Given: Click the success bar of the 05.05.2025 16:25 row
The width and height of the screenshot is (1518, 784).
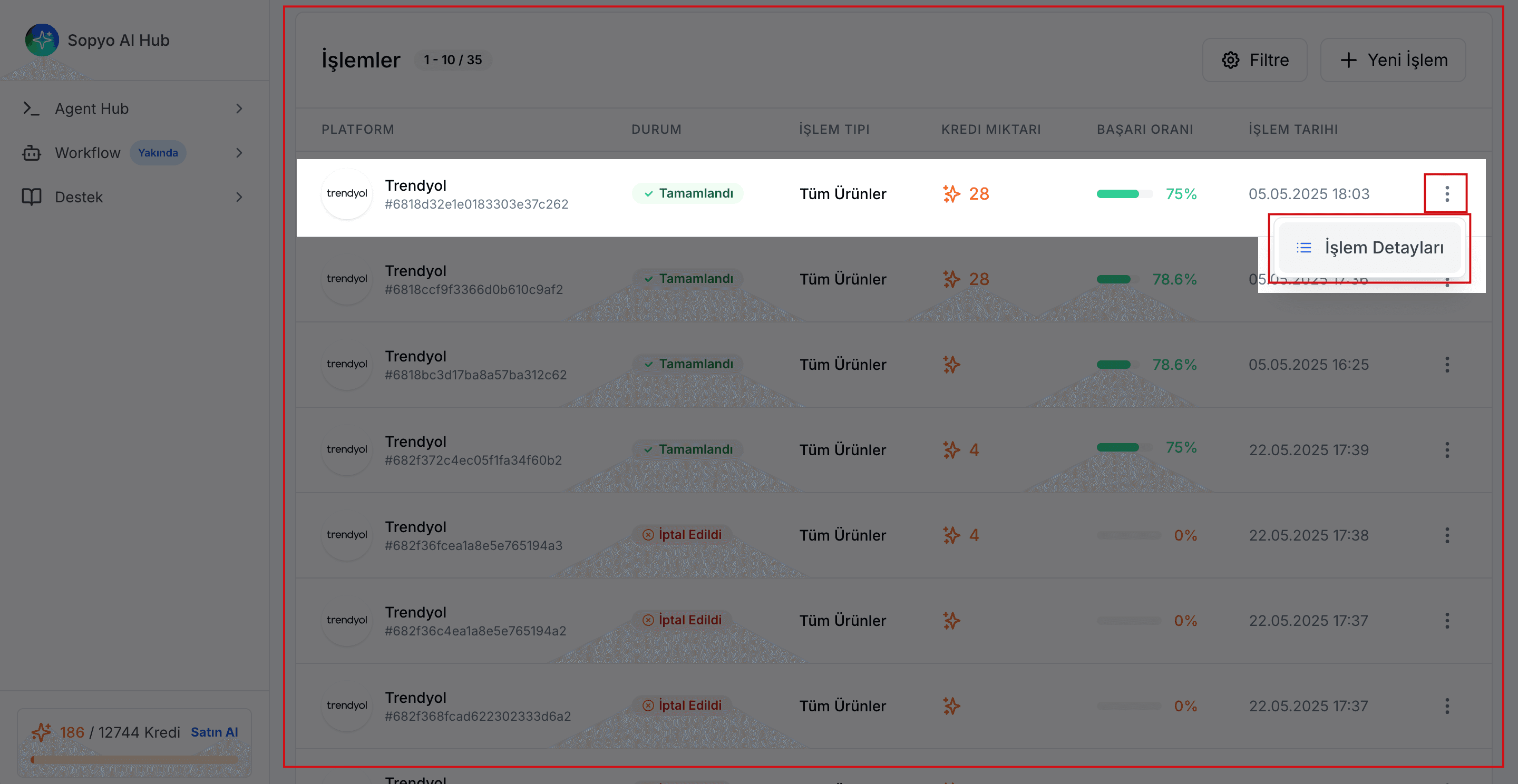Looking at the screenshot, I should click(x=1117, y=365).
